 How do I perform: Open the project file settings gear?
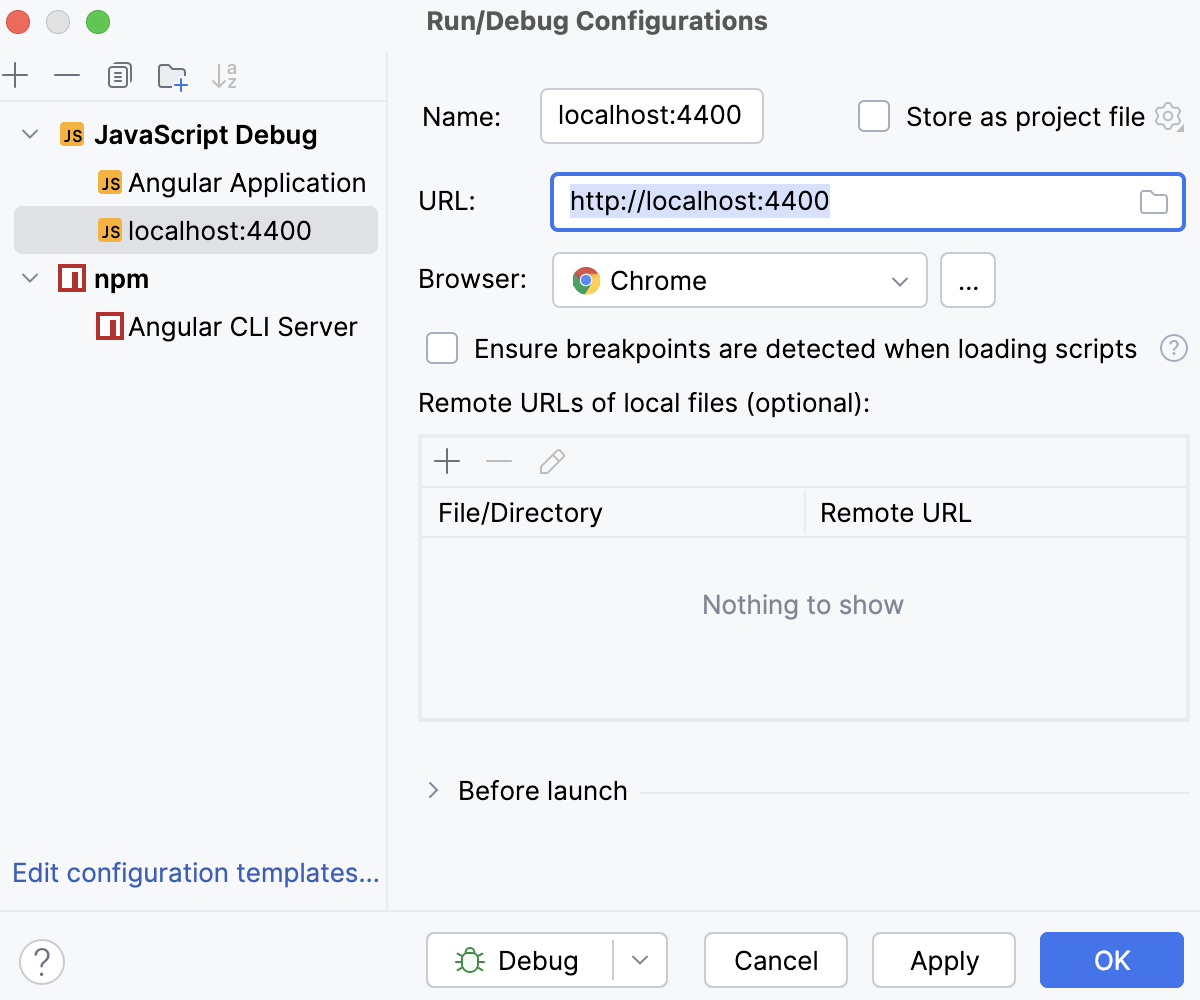click(1168, 116)
